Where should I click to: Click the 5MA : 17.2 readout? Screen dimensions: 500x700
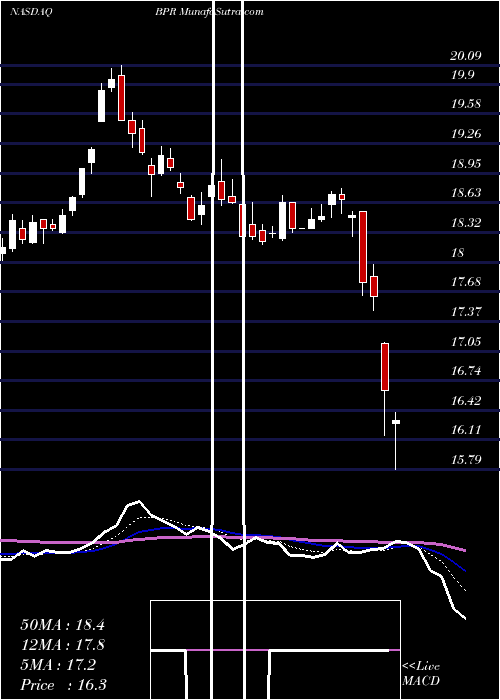tap(58, 665)
